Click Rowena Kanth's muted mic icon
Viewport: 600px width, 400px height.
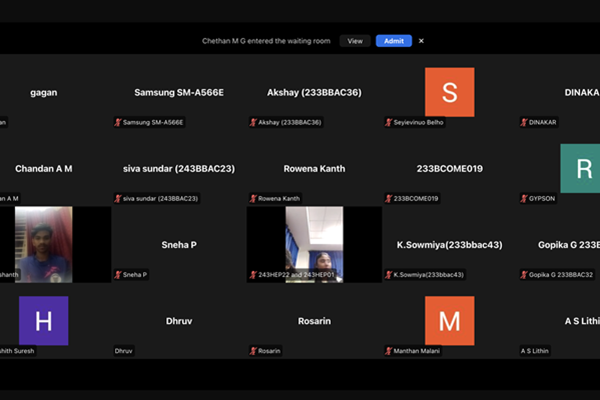(253, 199)
